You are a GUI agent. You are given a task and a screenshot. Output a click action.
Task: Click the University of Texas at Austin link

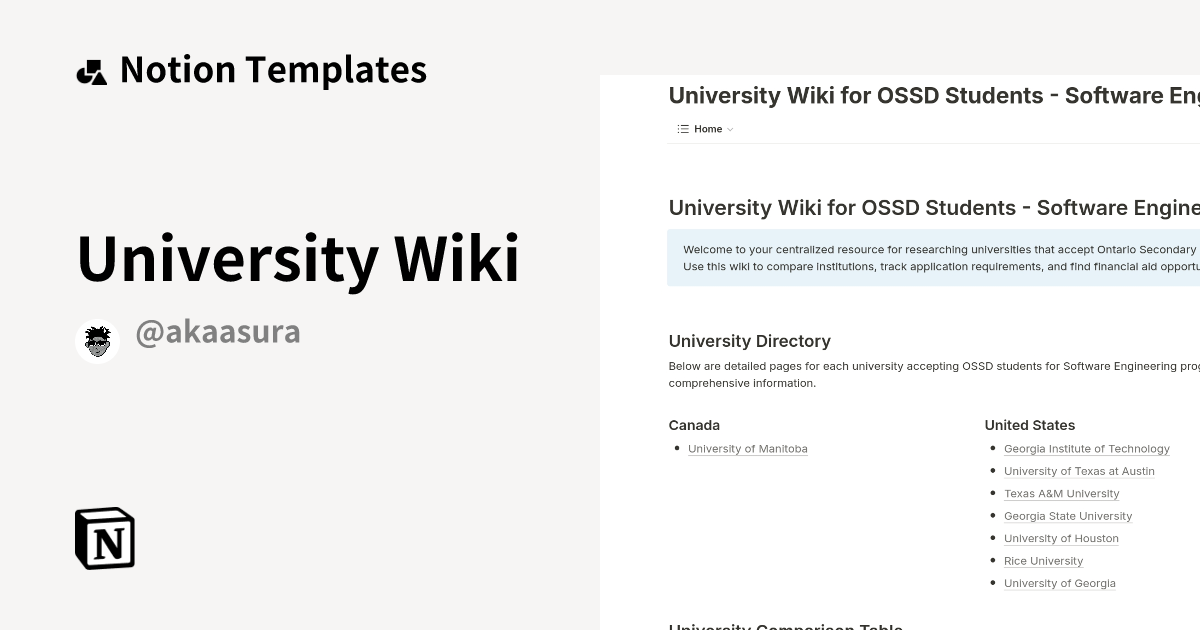coord(1079,471)
